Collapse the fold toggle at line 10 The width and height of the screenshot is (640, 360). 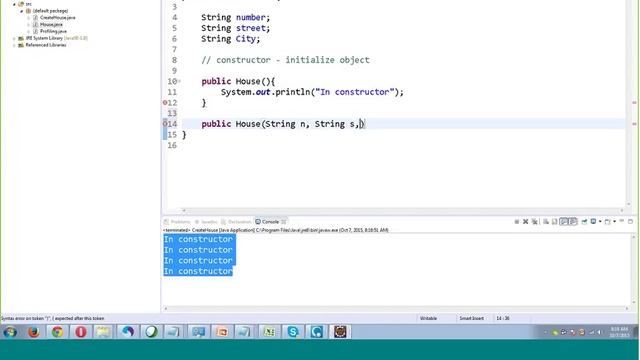coord(179,82)
